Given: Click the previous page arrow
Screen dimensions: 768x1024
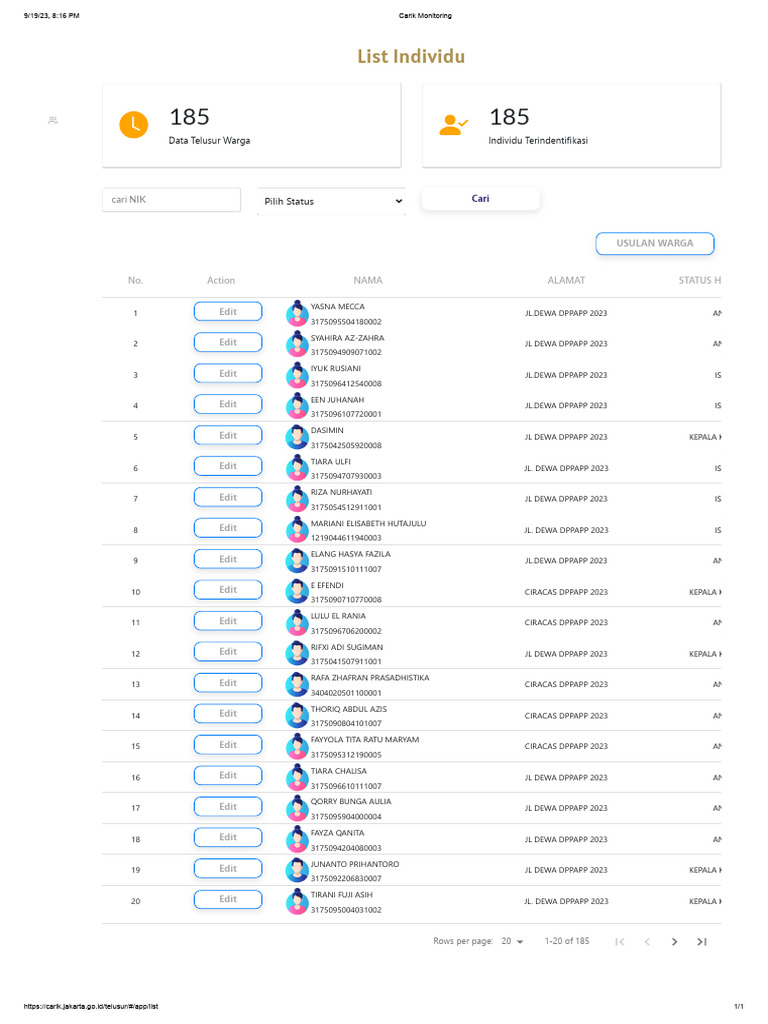Looking at the screenshot, I should [647, 941].
